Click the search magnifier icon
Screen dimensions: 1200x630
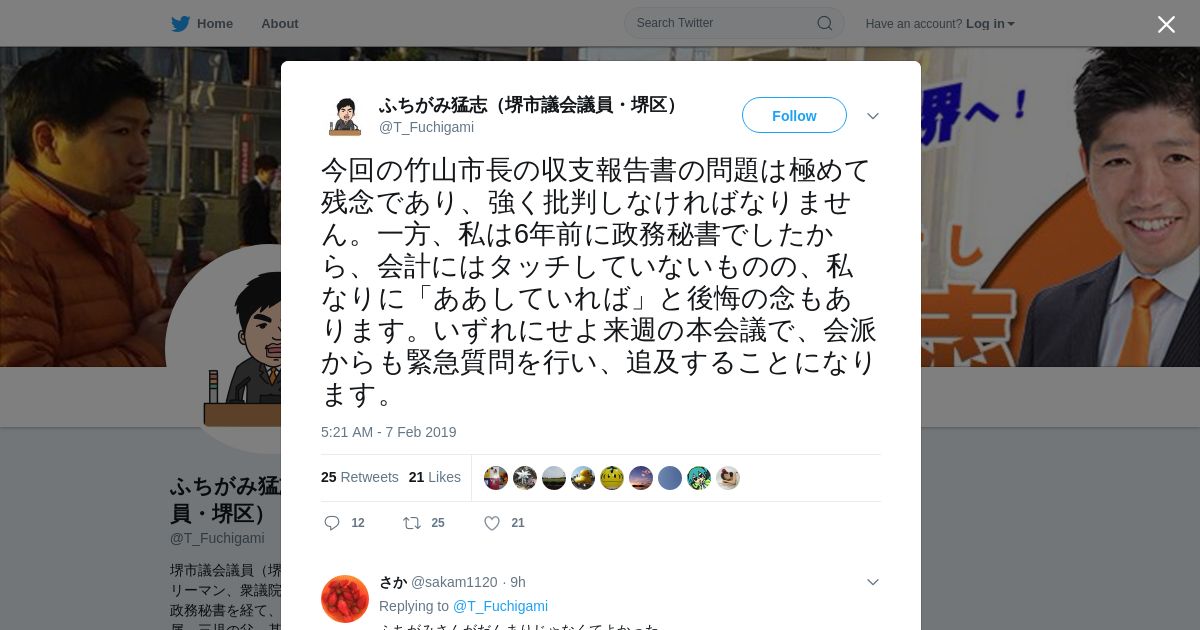click(825, 23)
